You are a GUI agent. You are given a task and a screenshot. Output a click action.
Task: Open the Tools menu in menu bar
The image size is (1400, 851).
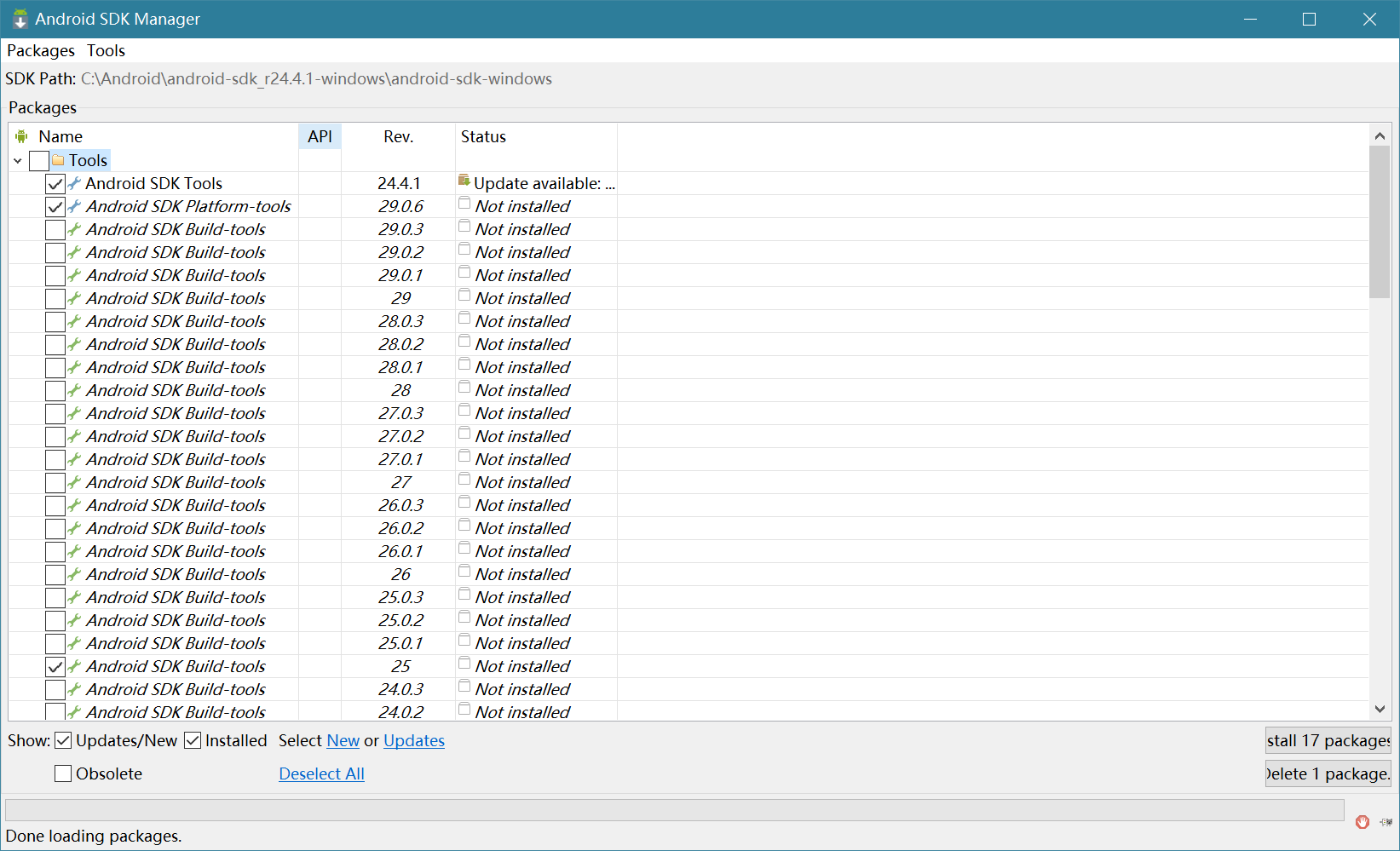click(x=106, y=51)
